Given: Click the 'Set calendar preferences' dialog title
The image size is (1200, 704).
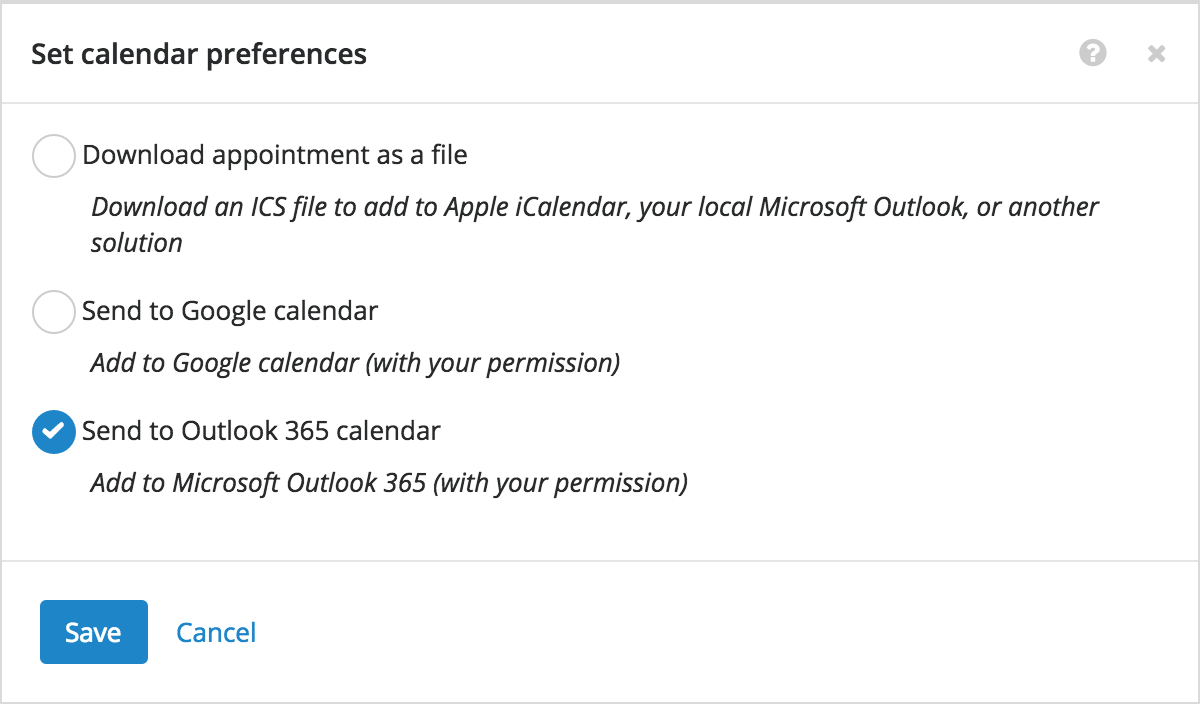Looking at the screenshot, I should click(199, 54).
